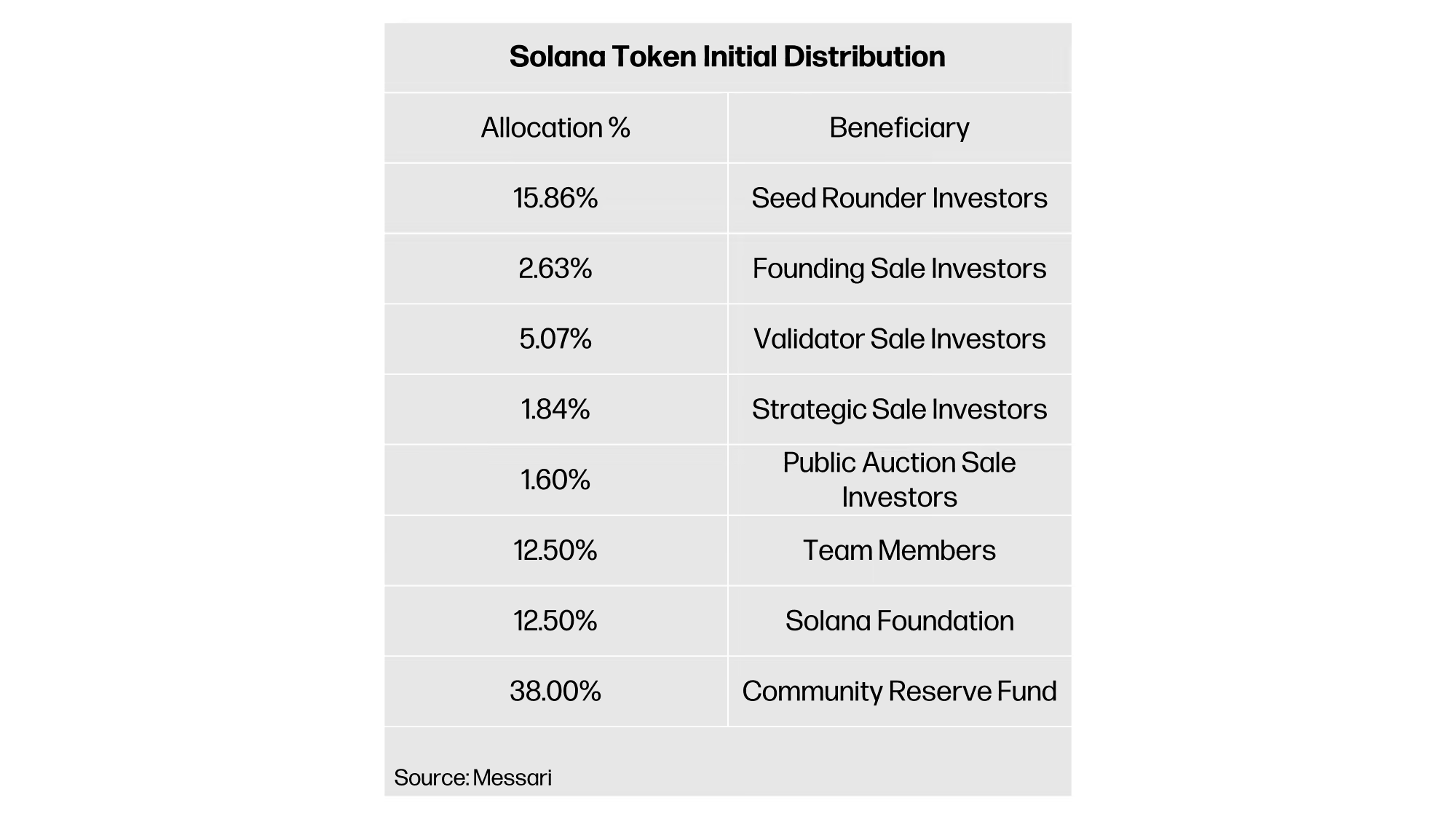Click the Team Members cell

tap(899, 550)
